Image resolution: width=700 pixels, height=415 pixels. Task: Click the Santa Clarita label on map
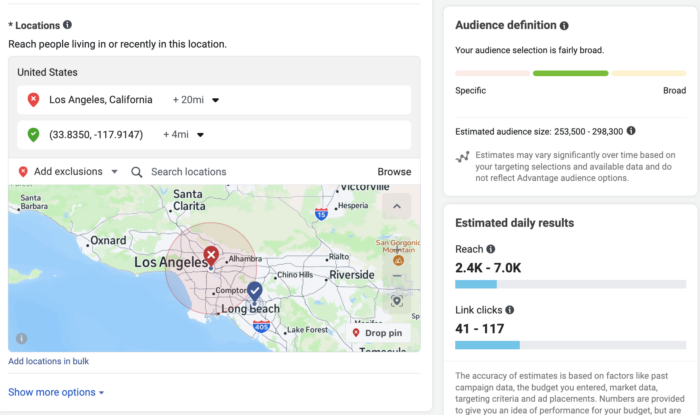coord(189,200)
